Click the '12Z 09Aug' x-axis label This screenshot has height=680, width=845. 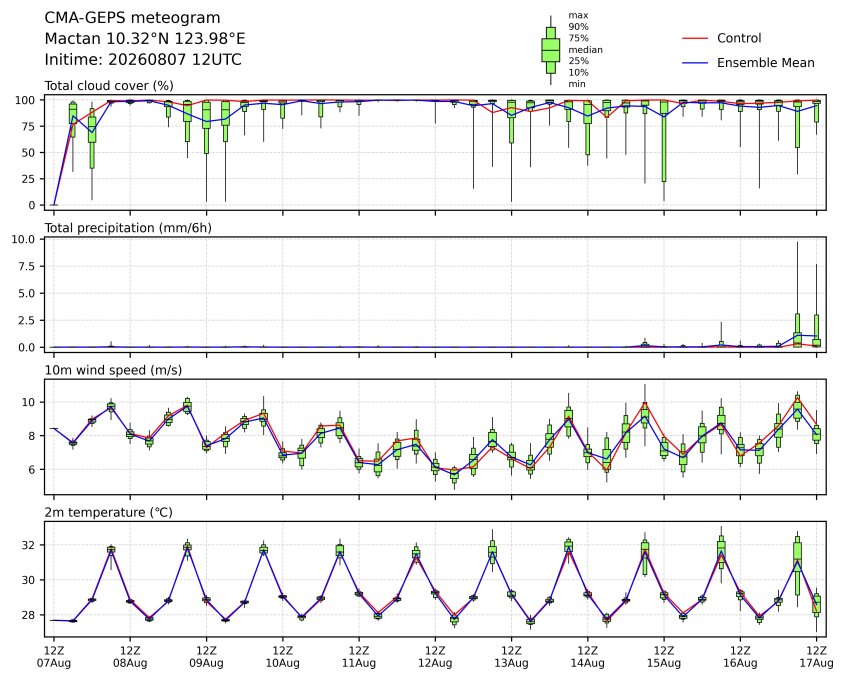coord(206,657)
